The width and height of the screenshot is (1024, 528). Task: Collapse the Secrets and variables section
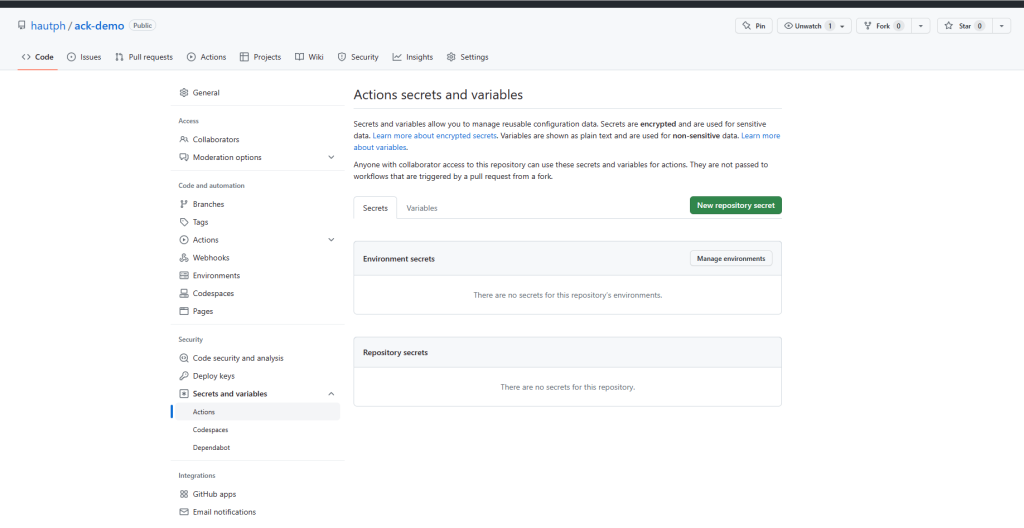(x=331, y=394)
